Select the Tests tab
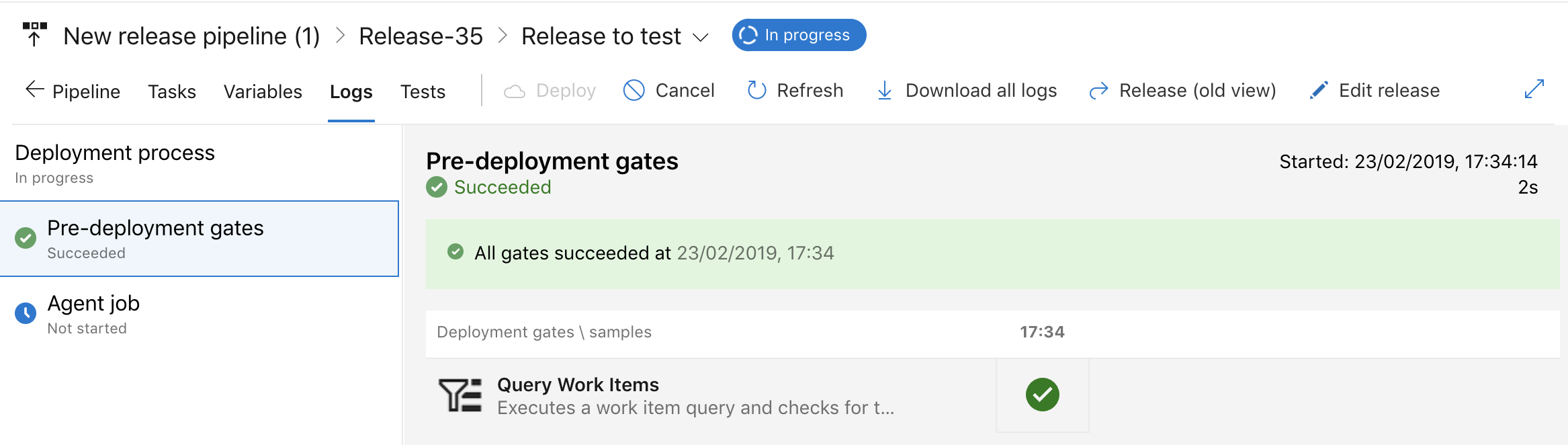This screenshot has width=1568, height=445. click(x=423, y=91)
